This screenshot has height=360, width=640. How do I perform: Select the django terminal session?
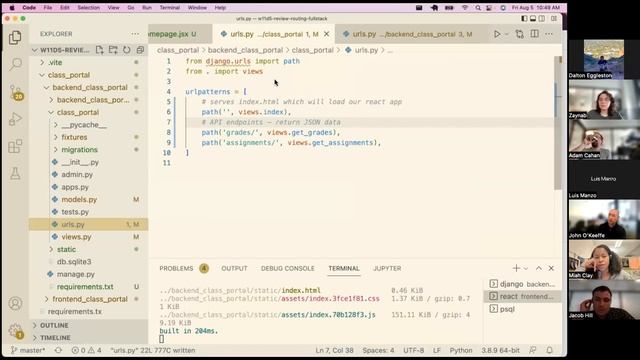(x=522, y=284)
